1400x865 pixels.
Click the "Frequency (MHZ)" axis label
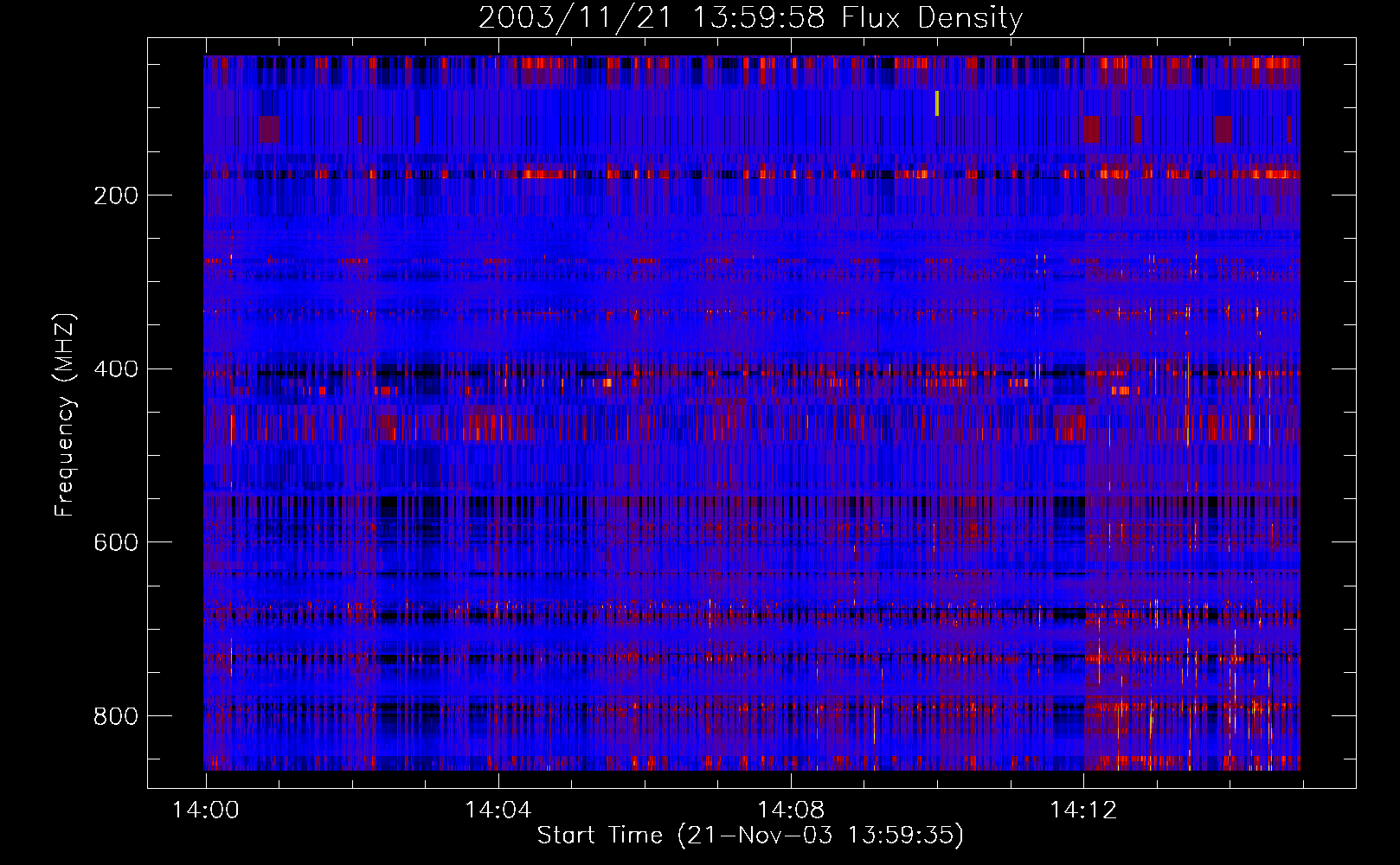point(65,415)
